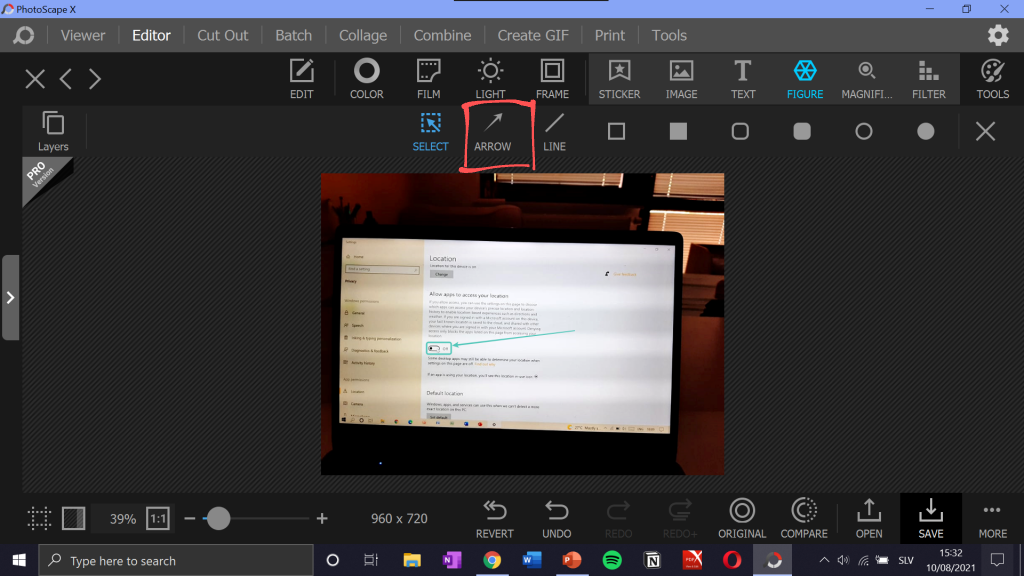Click REVERT to discard changes

(494, 519)
